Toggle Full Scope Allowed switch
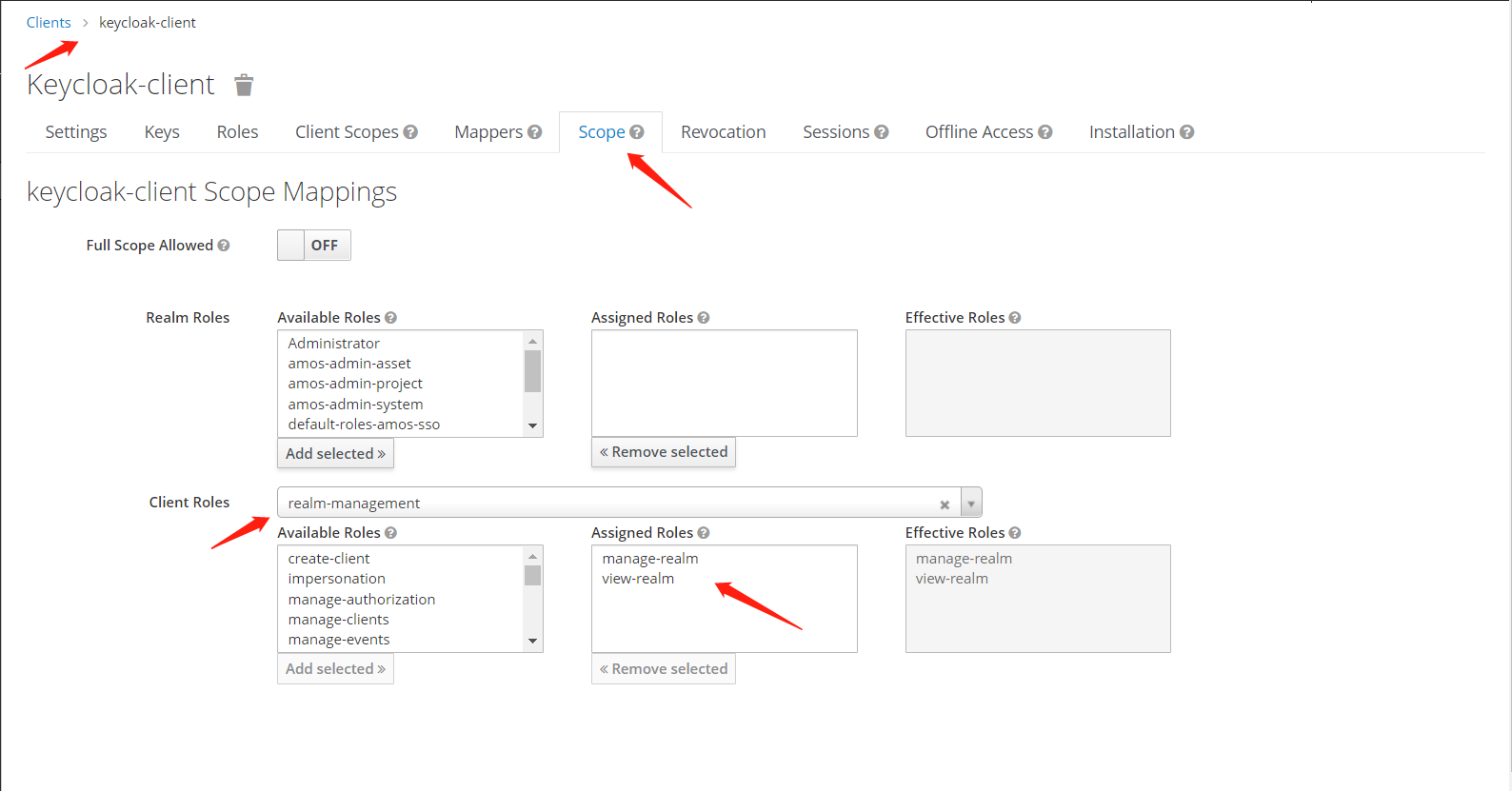This screenshot has width=1512, height=791. (314, 246)
